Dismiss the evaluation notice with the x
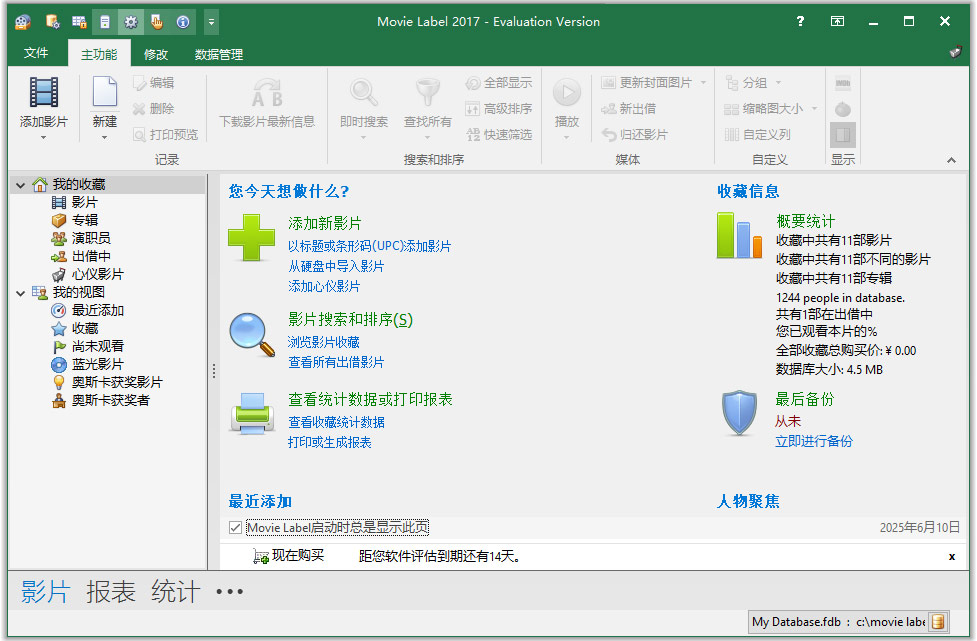The width and height of the screenshot is (977, 641). pos(951,556)
